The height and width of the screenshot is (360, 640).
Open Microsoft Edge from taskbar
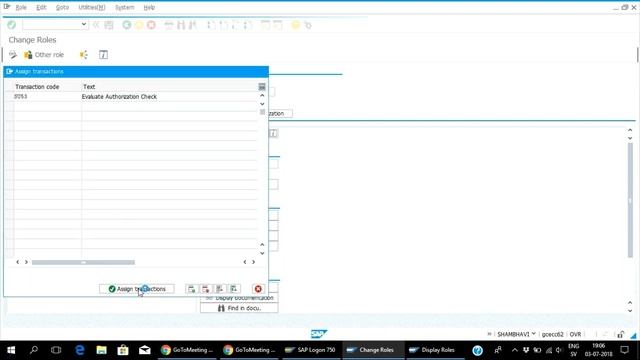pos(80,350)
